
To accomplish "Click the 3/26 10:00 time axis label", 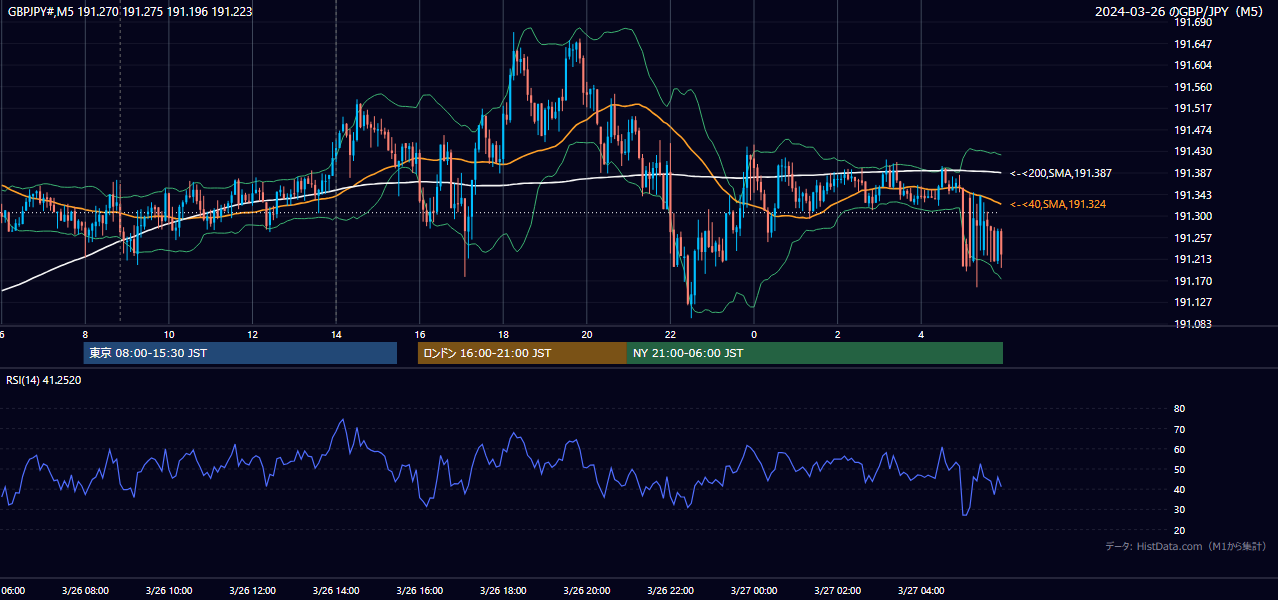I will tap(168, 591).
